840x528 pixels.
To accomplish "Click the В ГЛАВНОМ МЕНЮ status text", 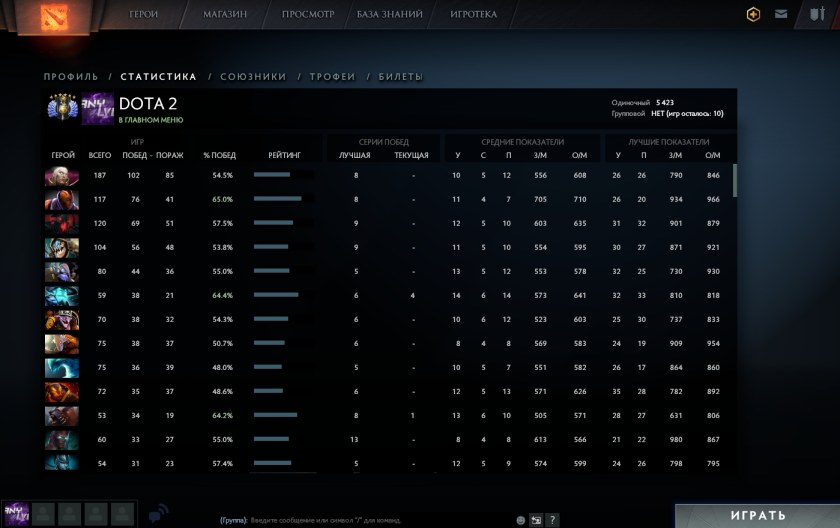I will point(151,120).
